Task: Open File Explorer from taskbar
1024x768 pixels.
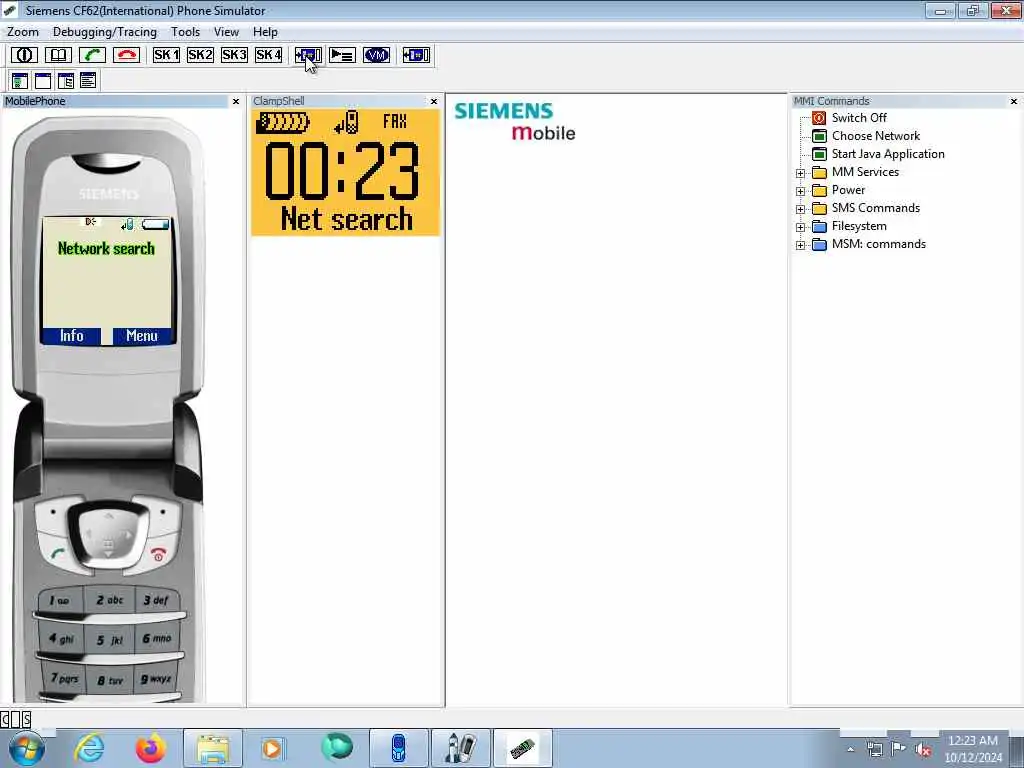Action: [x=213, y=748]
